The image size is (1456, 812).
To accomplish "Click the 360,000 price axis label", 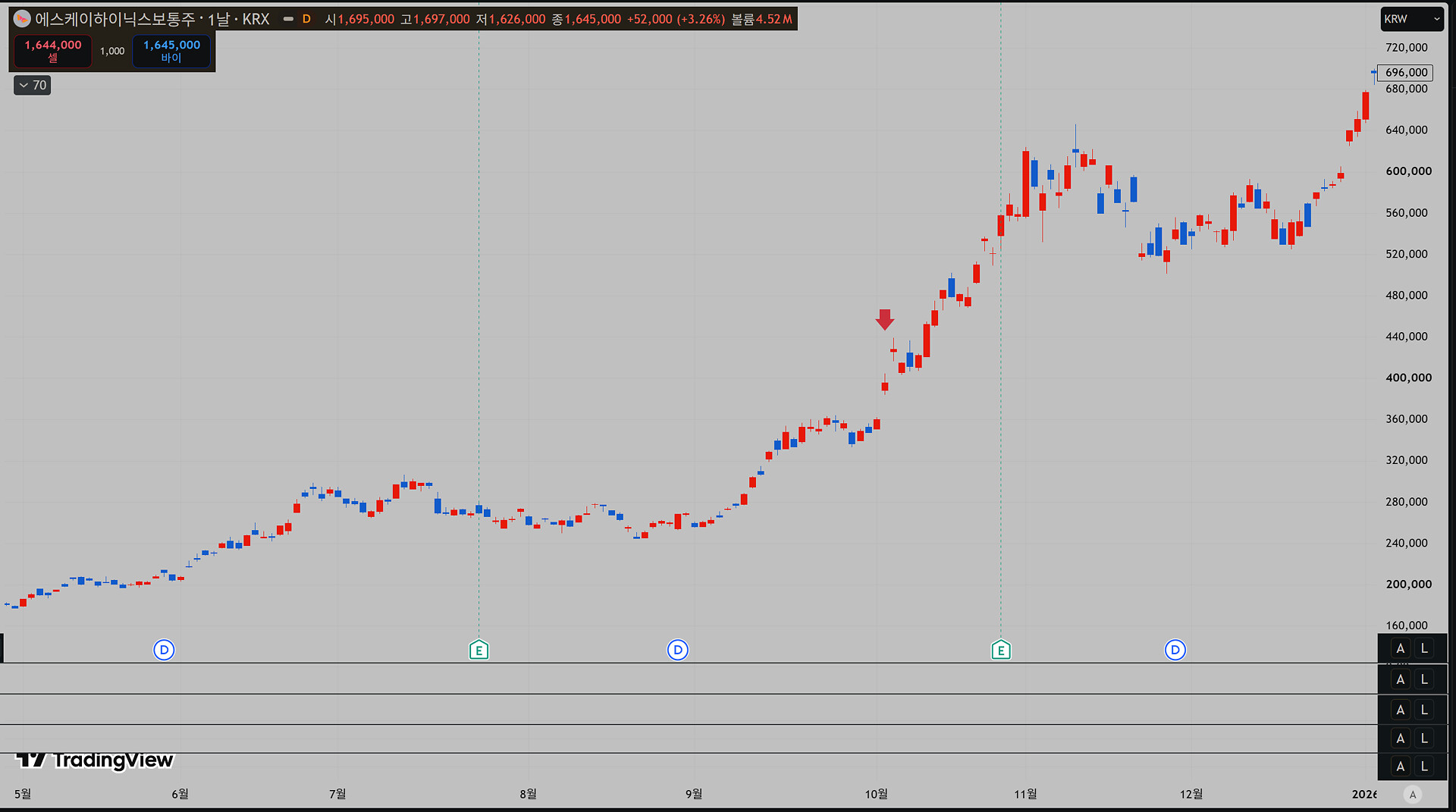I will 1407,419.
